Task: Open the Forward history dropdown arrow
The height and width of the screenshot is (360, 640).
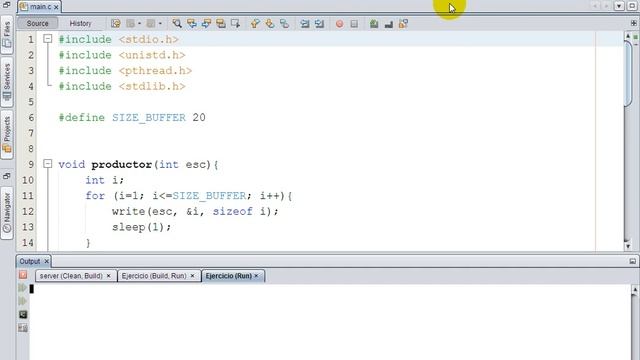Action: (160, 24)
